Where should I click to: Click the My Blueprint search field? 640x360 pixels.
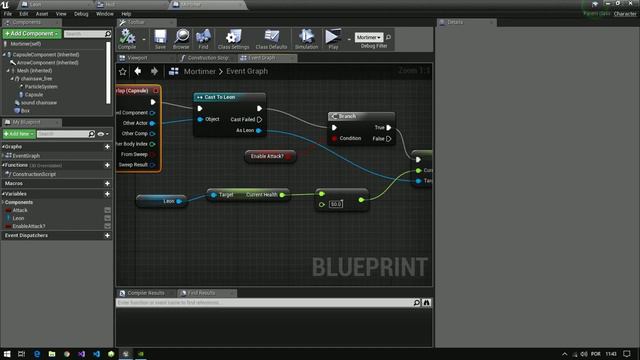click(x=62, y=134)
